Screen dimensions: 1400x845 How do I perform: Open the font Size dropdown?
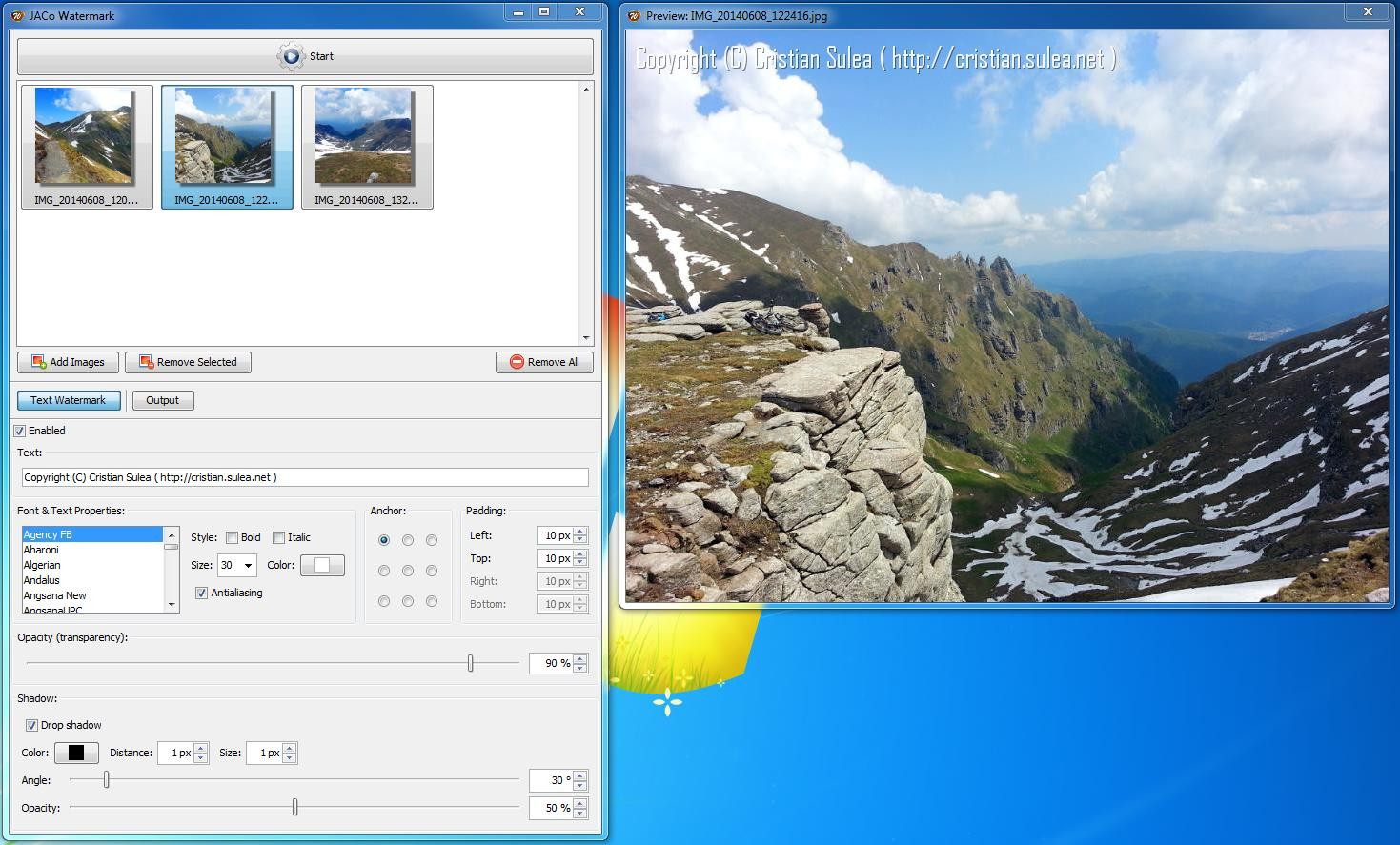pos(237,565)
